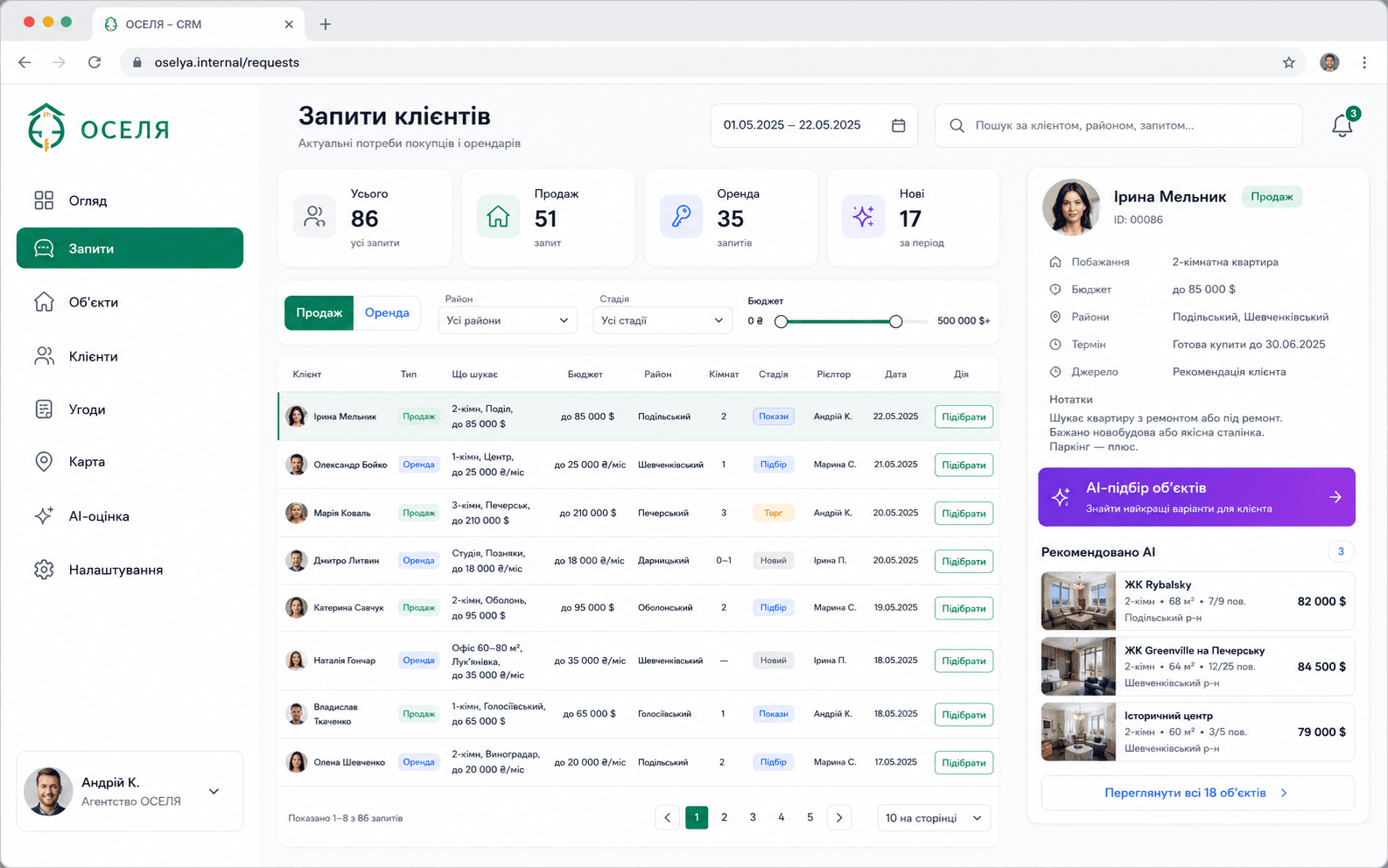
Task: Click Підібрати for Дмитро Литвин
Action: (964, 561)
